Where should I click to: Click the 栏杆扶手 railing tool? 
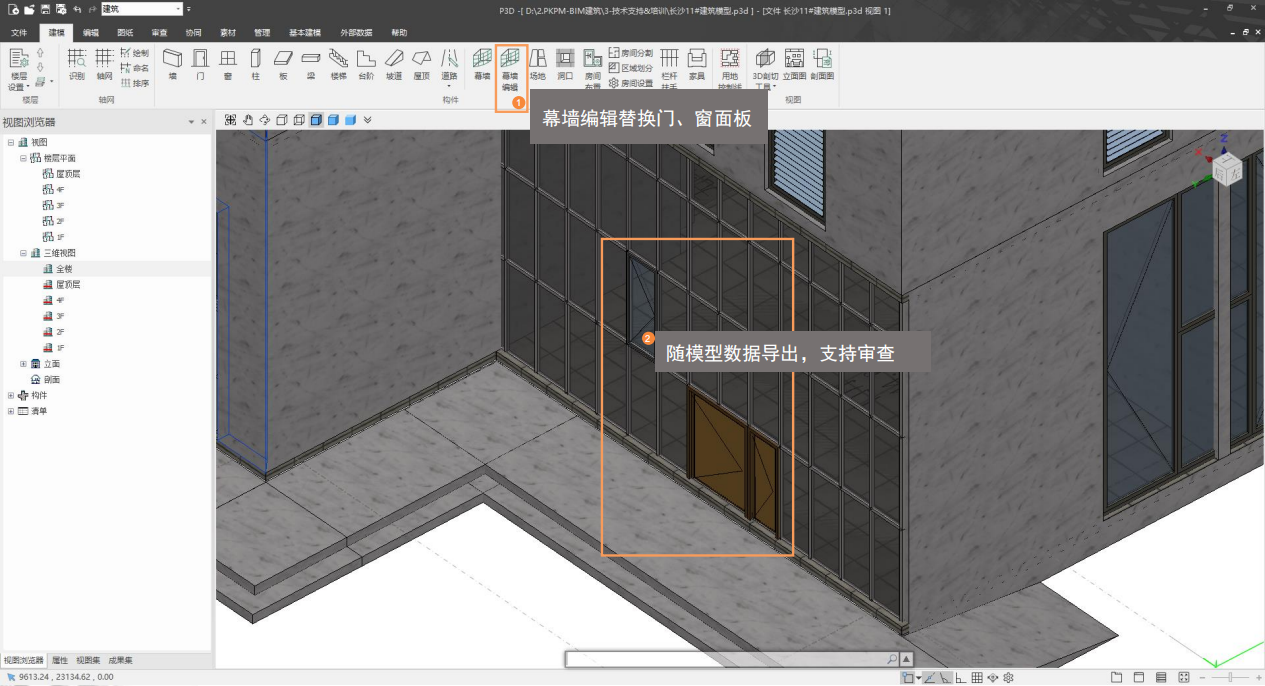(x=669, y=66)
